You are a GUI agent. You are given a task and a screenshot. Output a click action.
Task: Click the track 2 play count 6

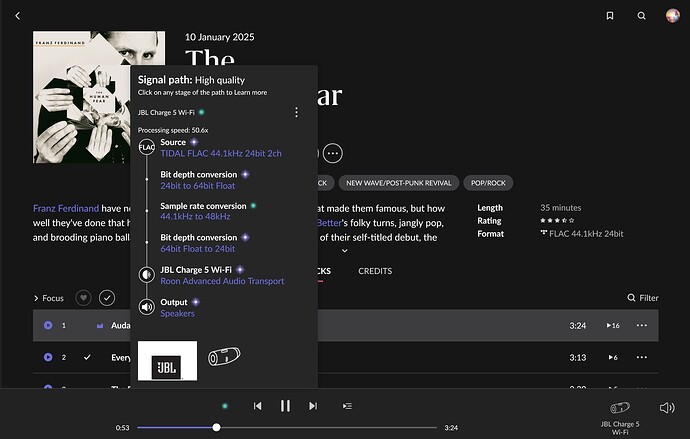point(613,357)
